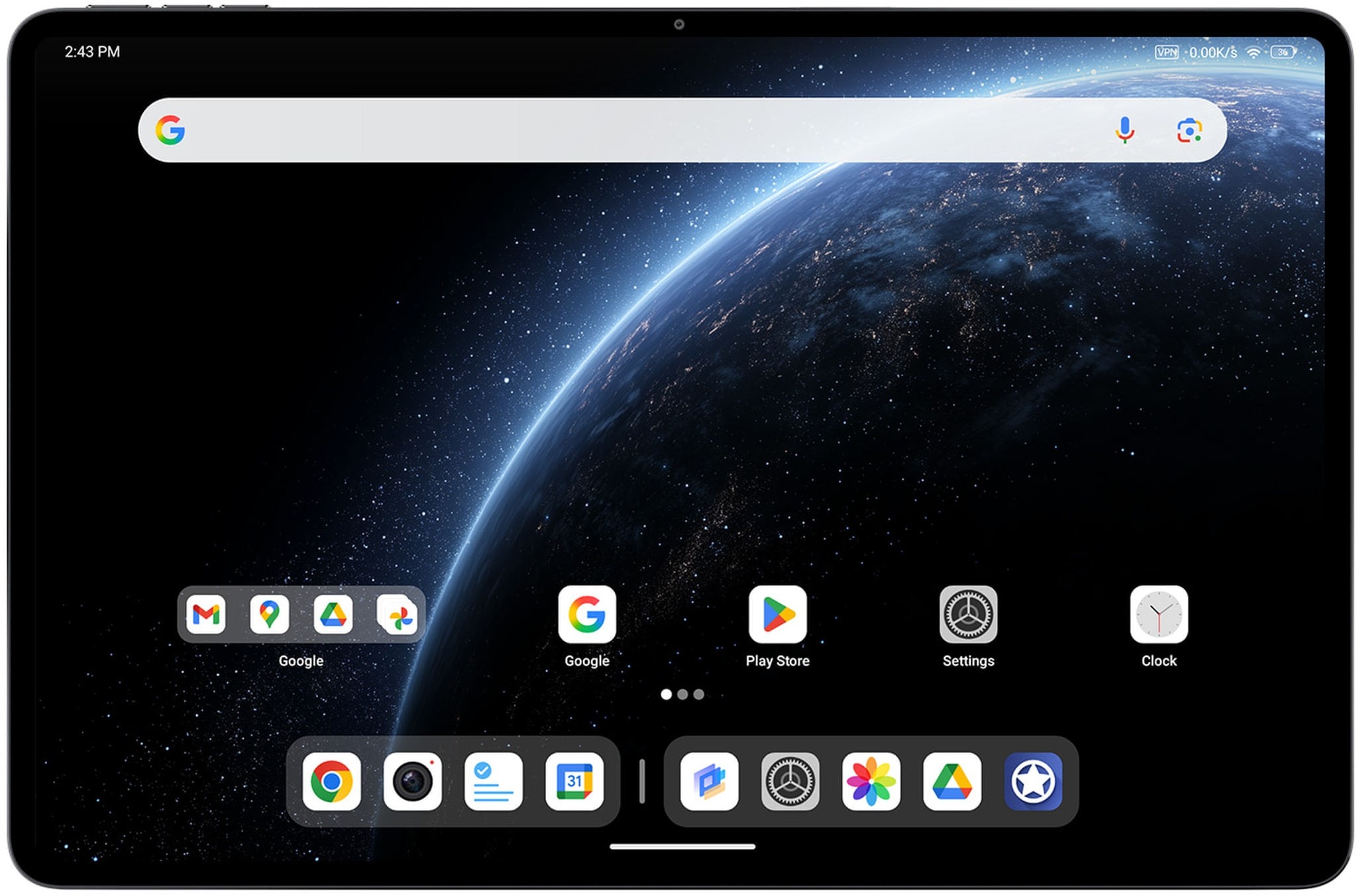The width and height of the screenshot is (1357, 896).
Task: Open Google Lens camera search icon
Action: 1189,130
